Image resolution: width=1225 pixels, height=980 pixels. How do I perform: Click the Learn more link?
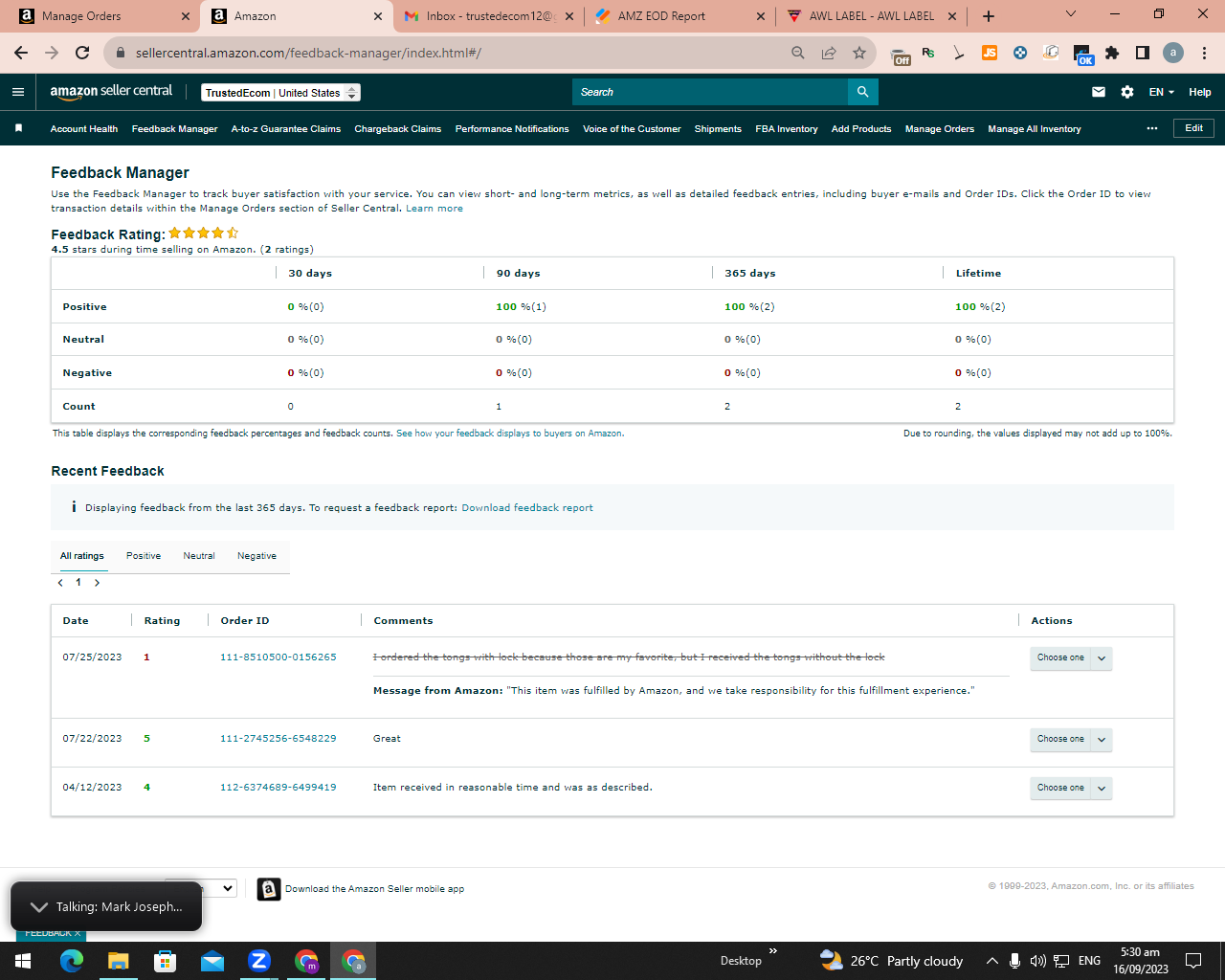tap(434, 209)
